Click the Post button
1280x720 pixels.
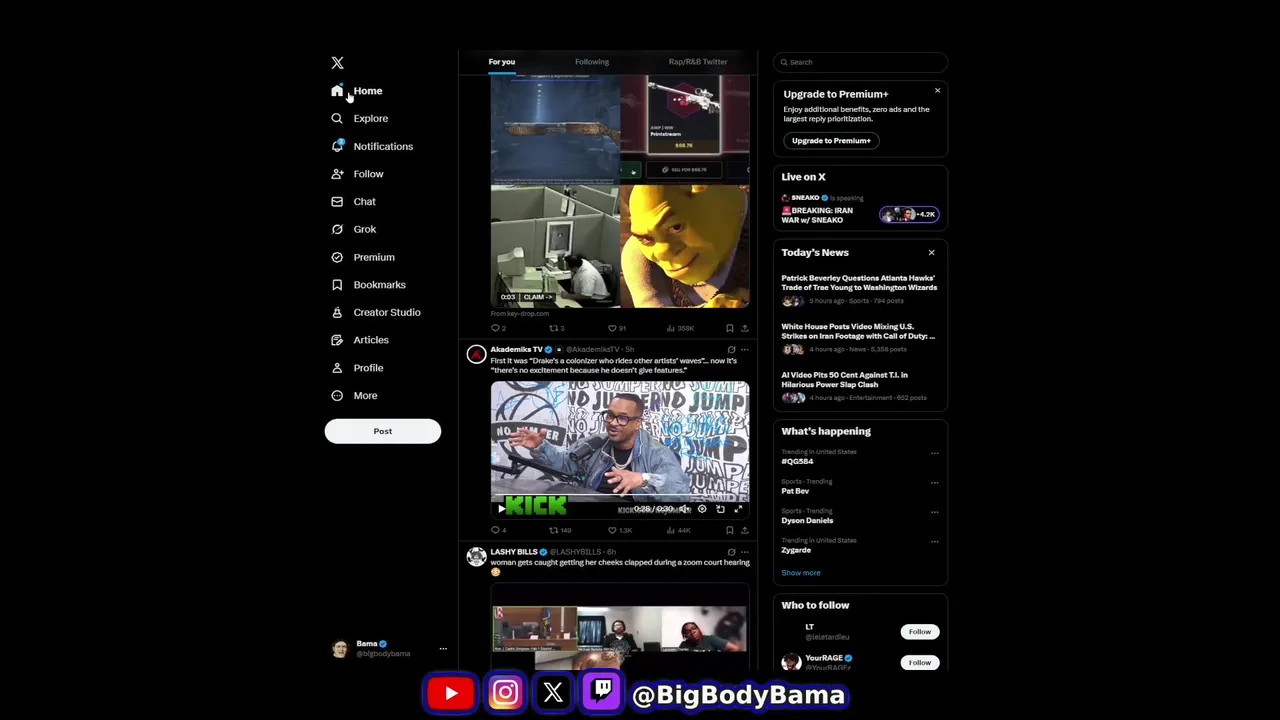pos(382,431)
